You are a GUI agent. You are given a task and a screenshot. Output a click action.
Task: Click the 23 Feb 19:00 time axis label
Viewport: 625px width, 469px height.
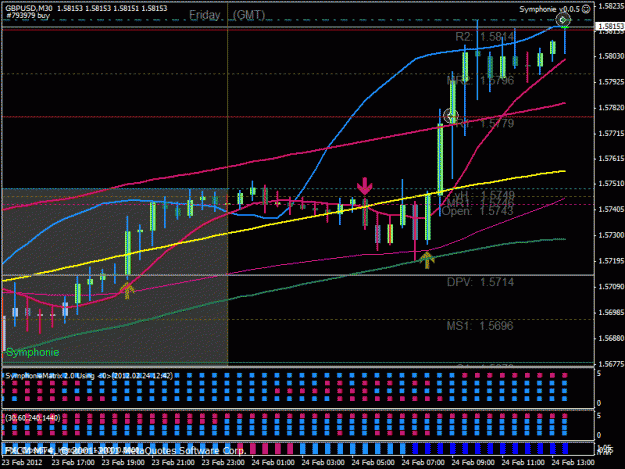123,463
